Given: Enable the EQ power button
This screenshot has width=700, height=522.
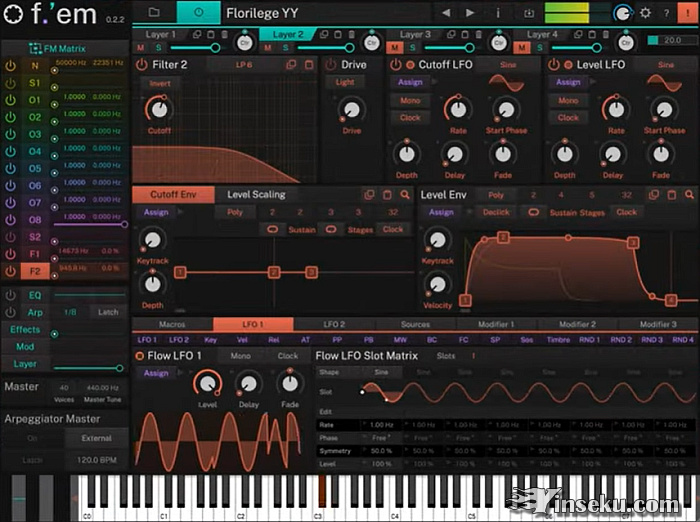Looking at the screenshot, I should 11,296.
